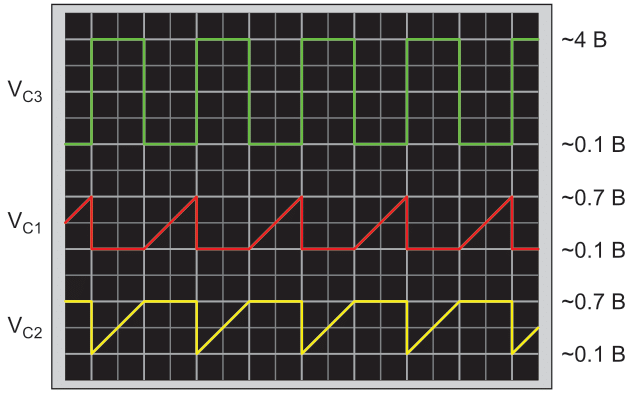
Task: Click the first falling edge of the green square wave
Action: [144, 92]
